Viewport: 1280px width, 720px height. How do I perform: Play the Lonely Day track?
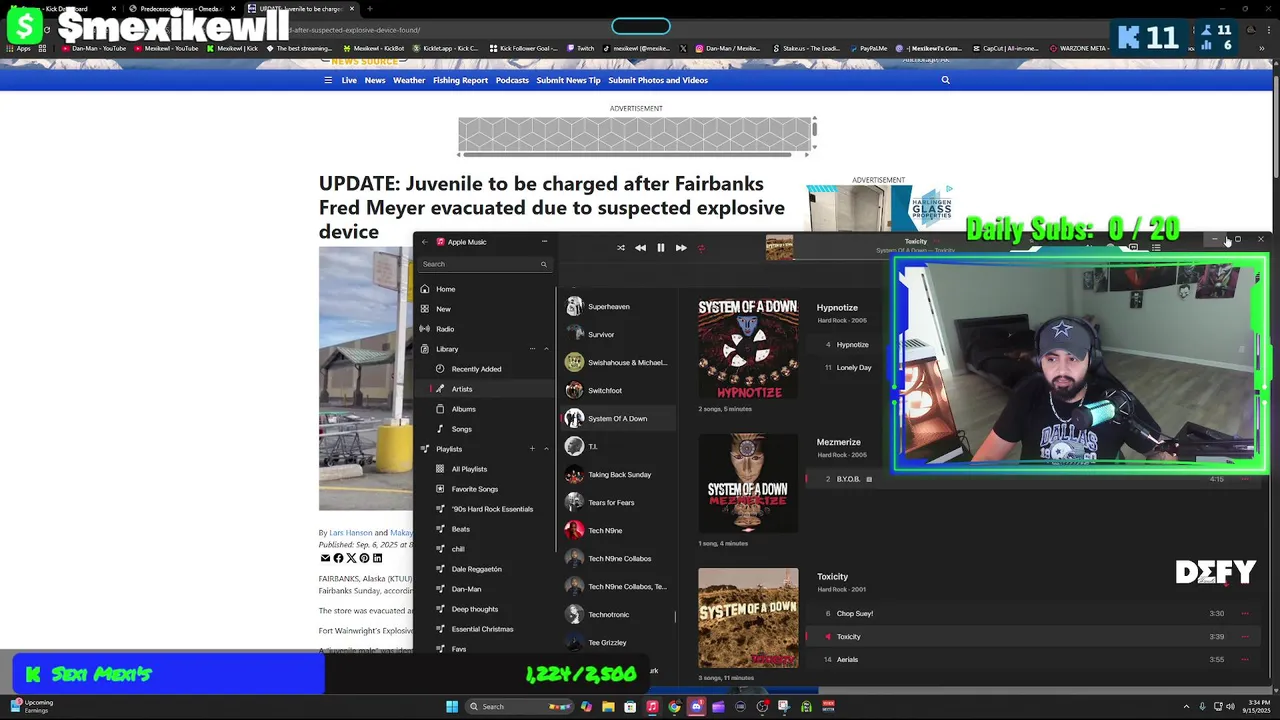pos(852,368)
